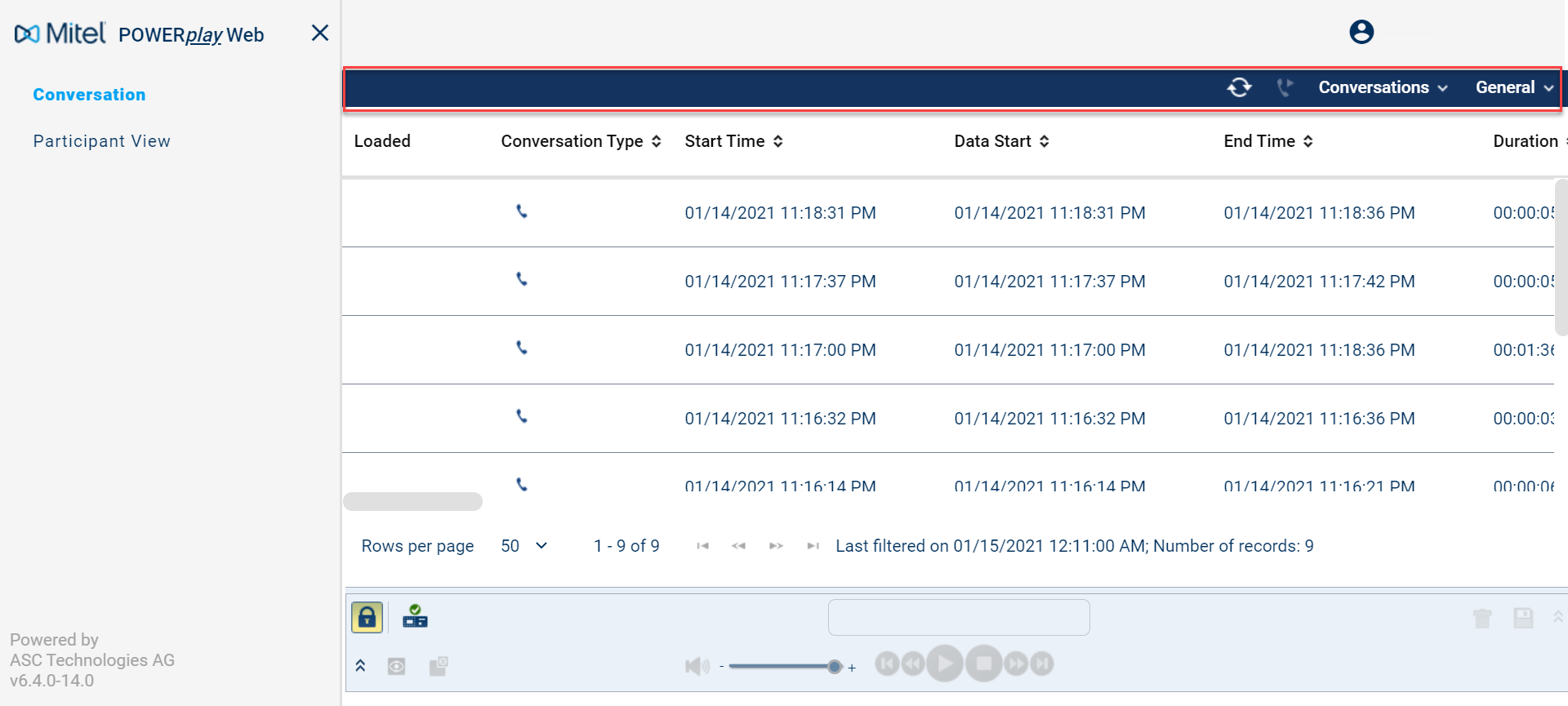Close the sidebar with the X button
The image size is (1568, 706).
(x=320, y=33)
